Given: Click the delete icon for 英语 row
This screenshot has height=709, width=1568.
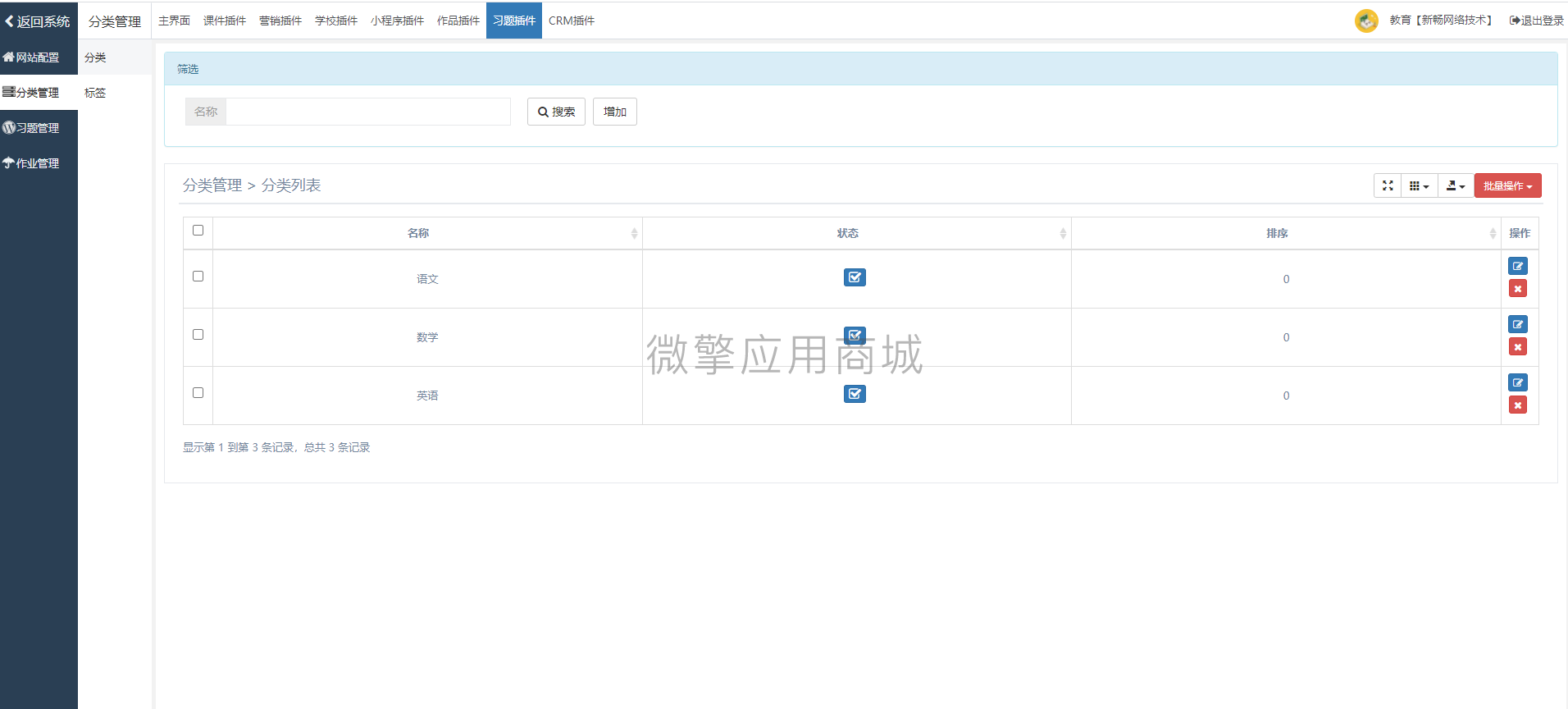Looking at the screenshot, I should point(1518,405).
